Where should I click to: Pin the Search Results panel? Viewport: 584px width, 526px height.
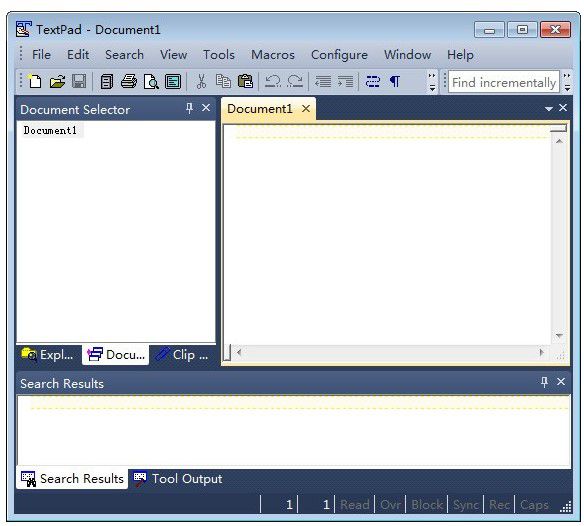pyautogui.click(x=544, y=382)
